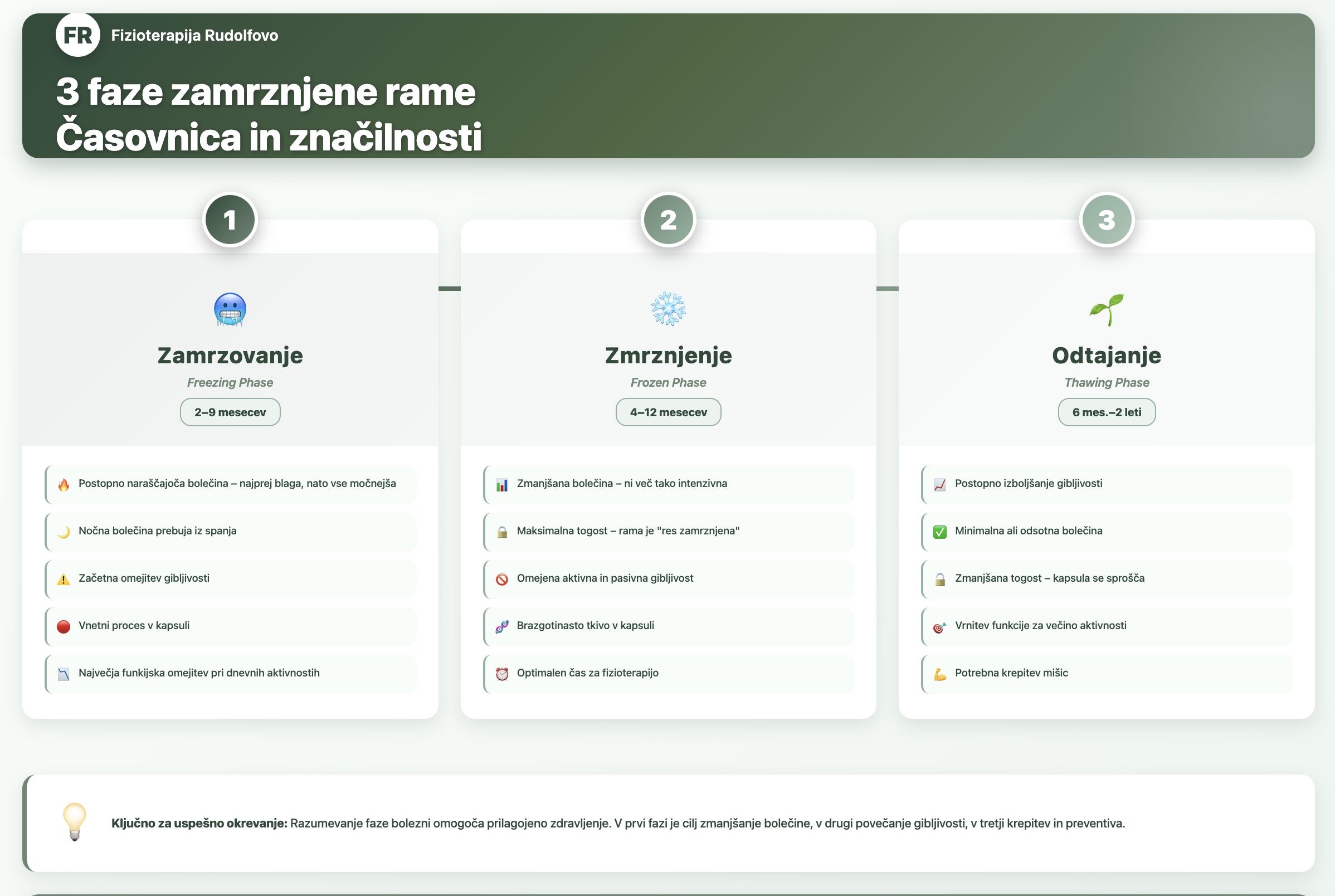Click the phase number 3 circle
This screenshot has width=1335, height=896.
click(1107, 220)
